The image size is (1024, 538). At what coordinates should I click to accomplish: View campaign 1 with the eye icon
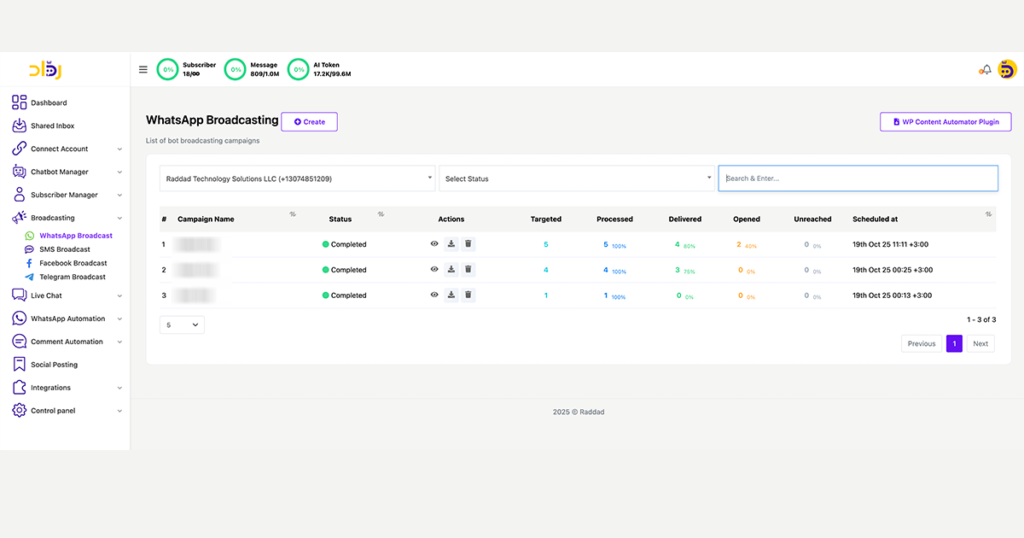click(434, 244)
